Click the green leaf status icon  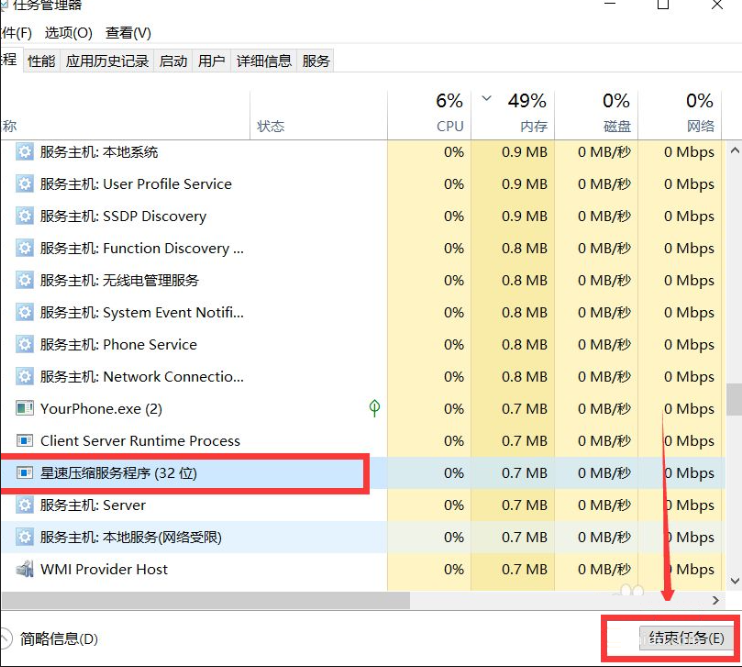374,408
